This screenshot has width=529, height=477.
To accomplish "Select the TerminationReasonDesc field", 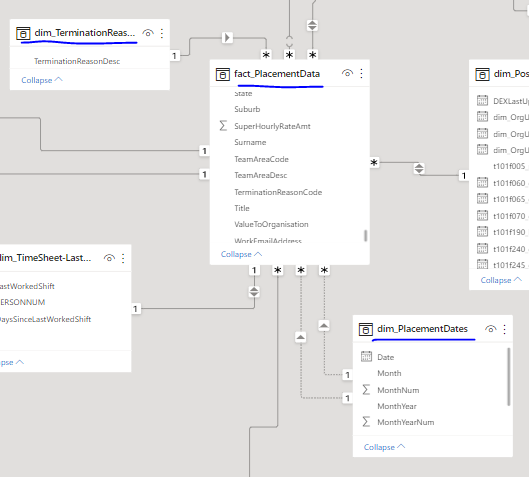I will coord(77,61).
